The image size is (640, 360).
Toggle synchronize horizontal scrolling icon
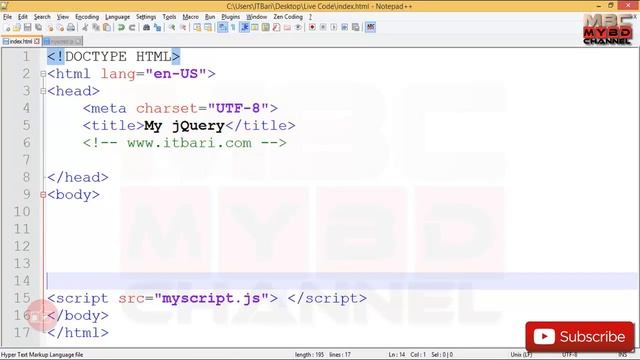tap(208, 27)
